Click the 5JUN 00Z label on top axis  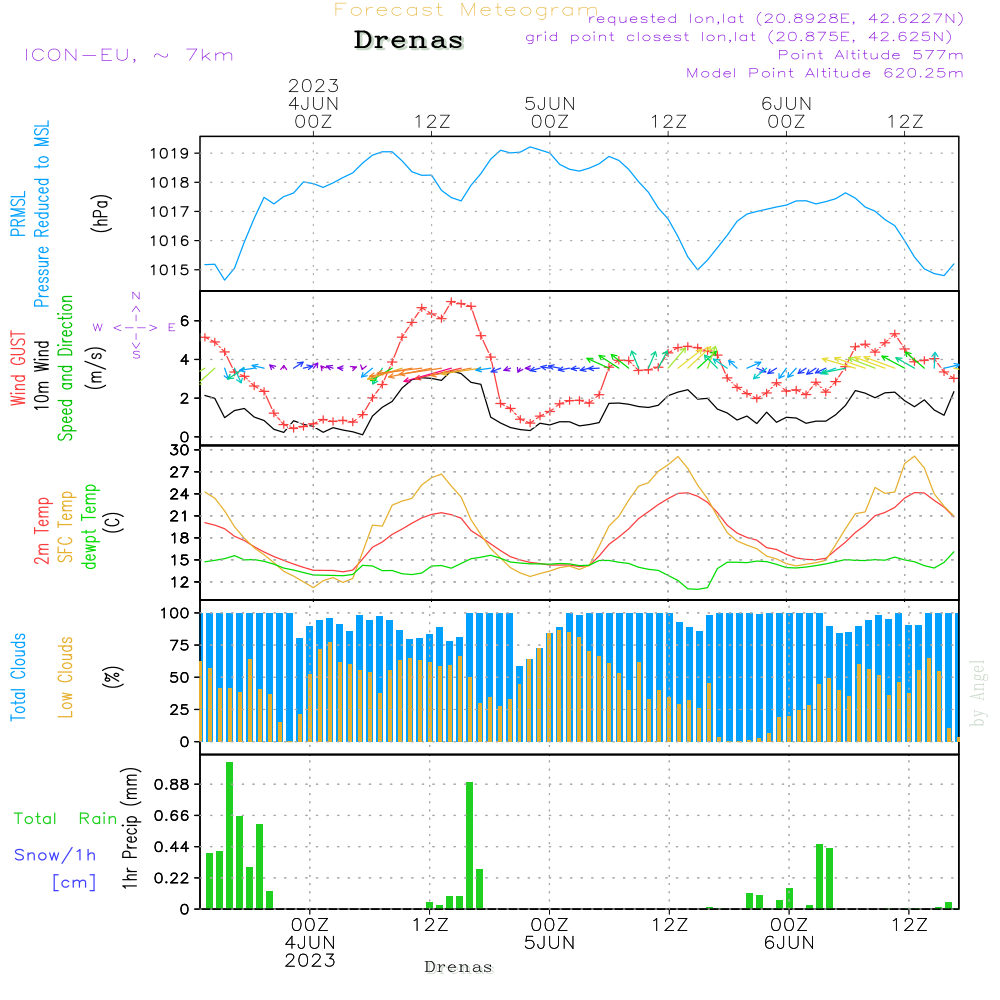pyautogui.click(x=549, y=112)
